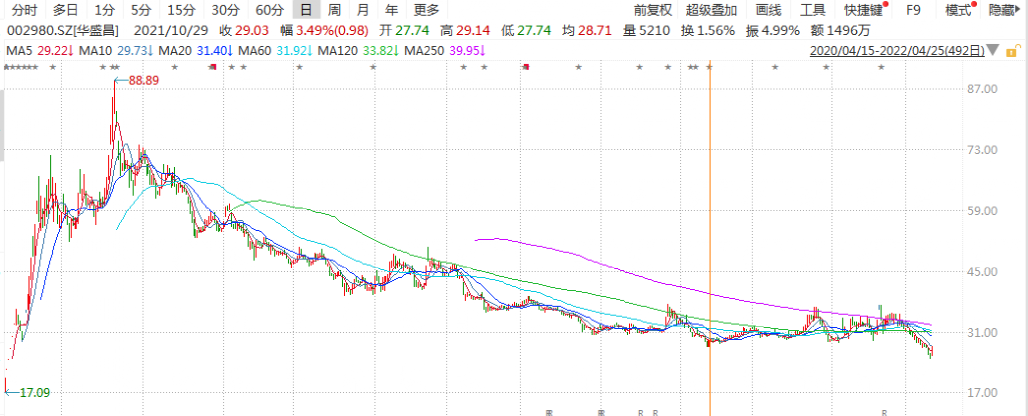Select the 60分 period tab
The height and width of the screenshot is (416, 1028).
269,10
